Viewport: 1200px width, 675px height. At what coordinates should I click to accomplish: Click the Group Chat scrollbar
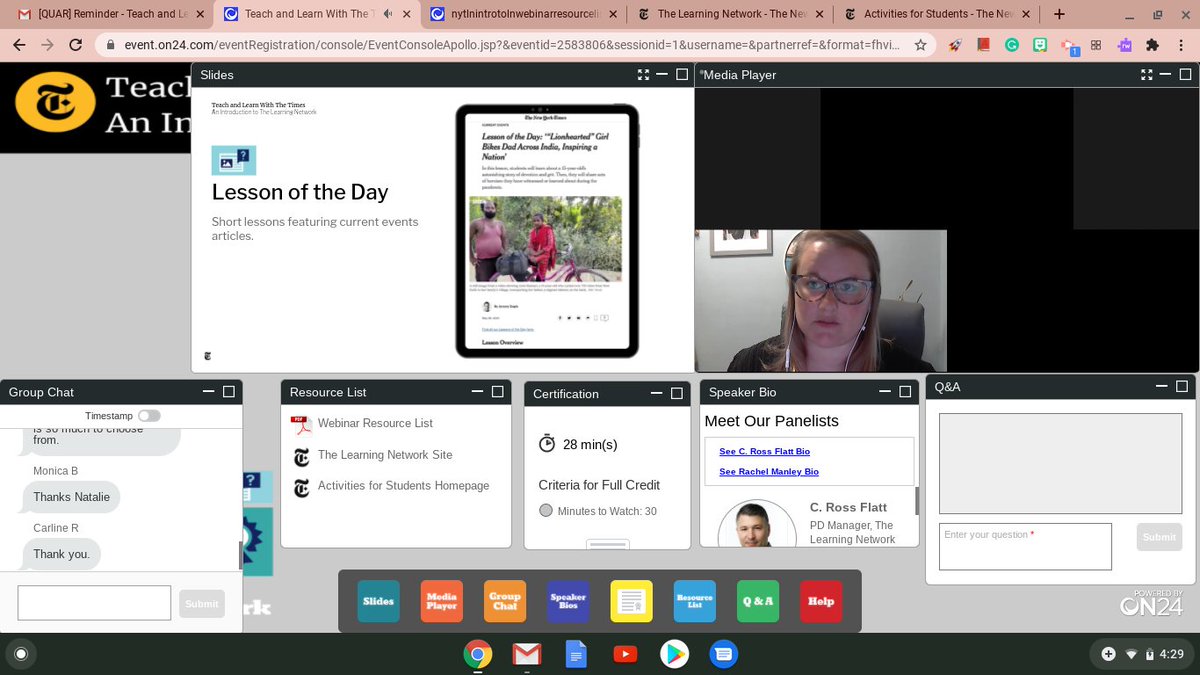click(x=240, y=555)
